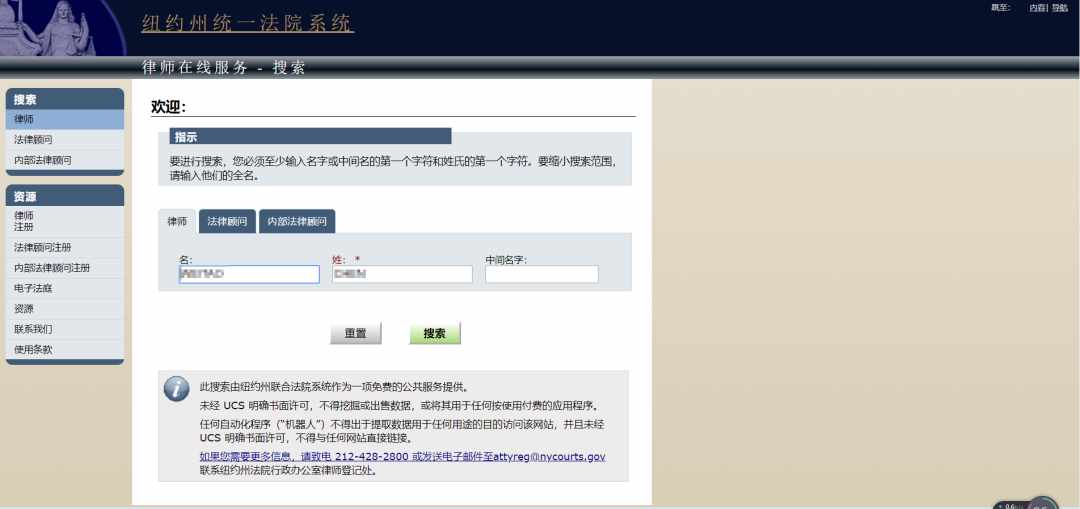Open the 电子法庭 resource link
Viewport: 1080px width, 509px height.
tap(65, 289)
